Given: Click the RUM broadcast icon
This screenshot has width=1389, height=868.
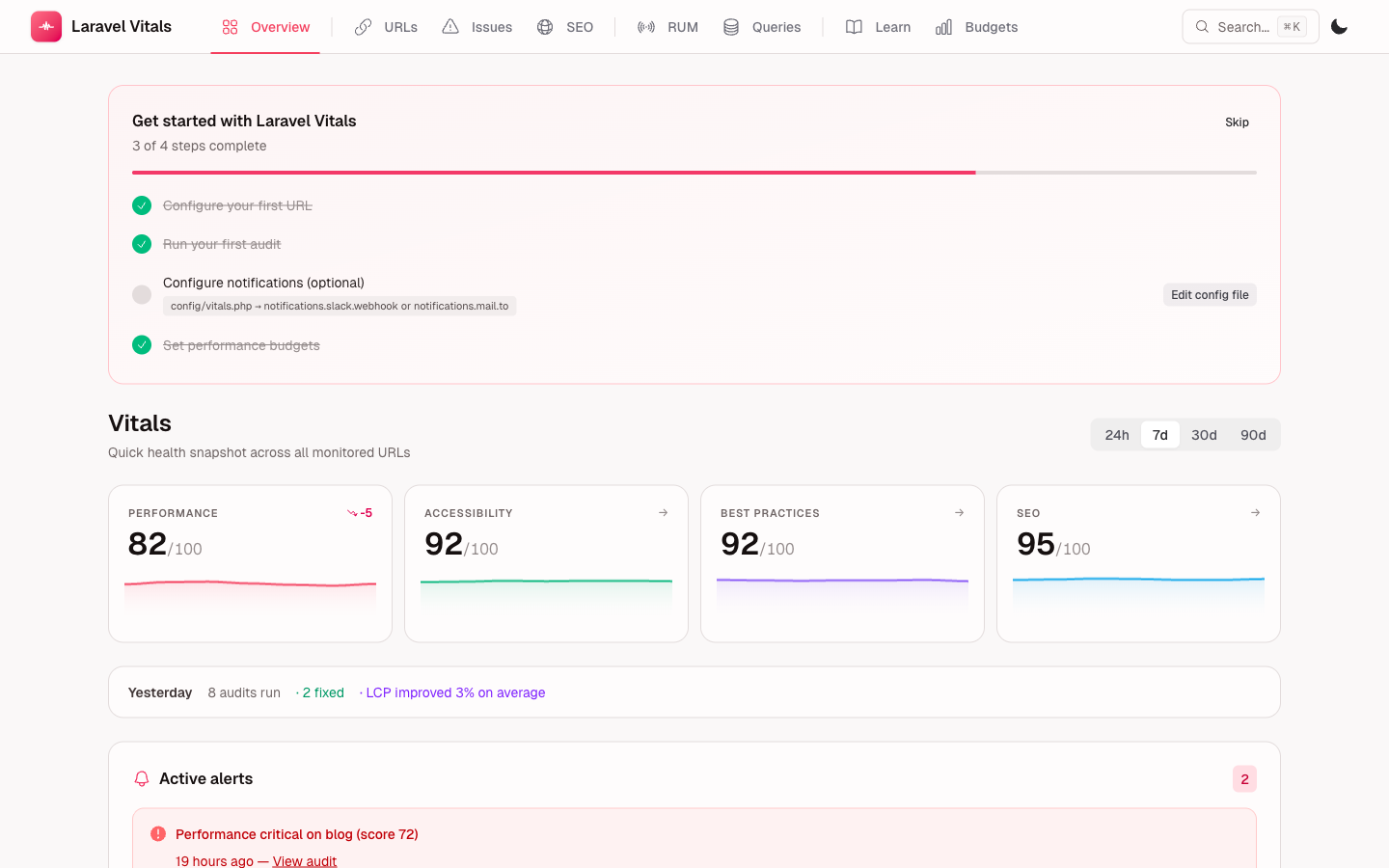Looking at the screenshot, I should tap(646, 27).
